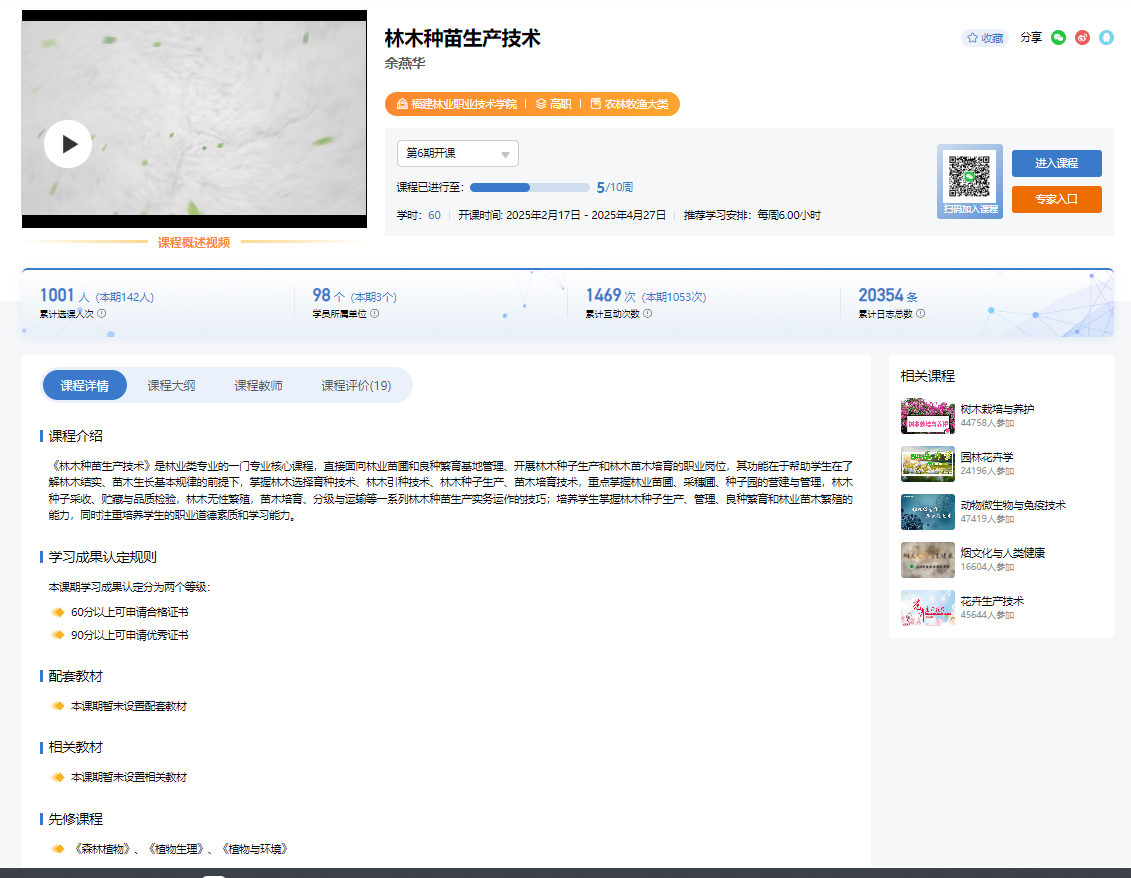The width and height of the screenshot is (1131, 878).
Task: Open 树木栽培与养护 course thumbnail
Action: [928, 416]
